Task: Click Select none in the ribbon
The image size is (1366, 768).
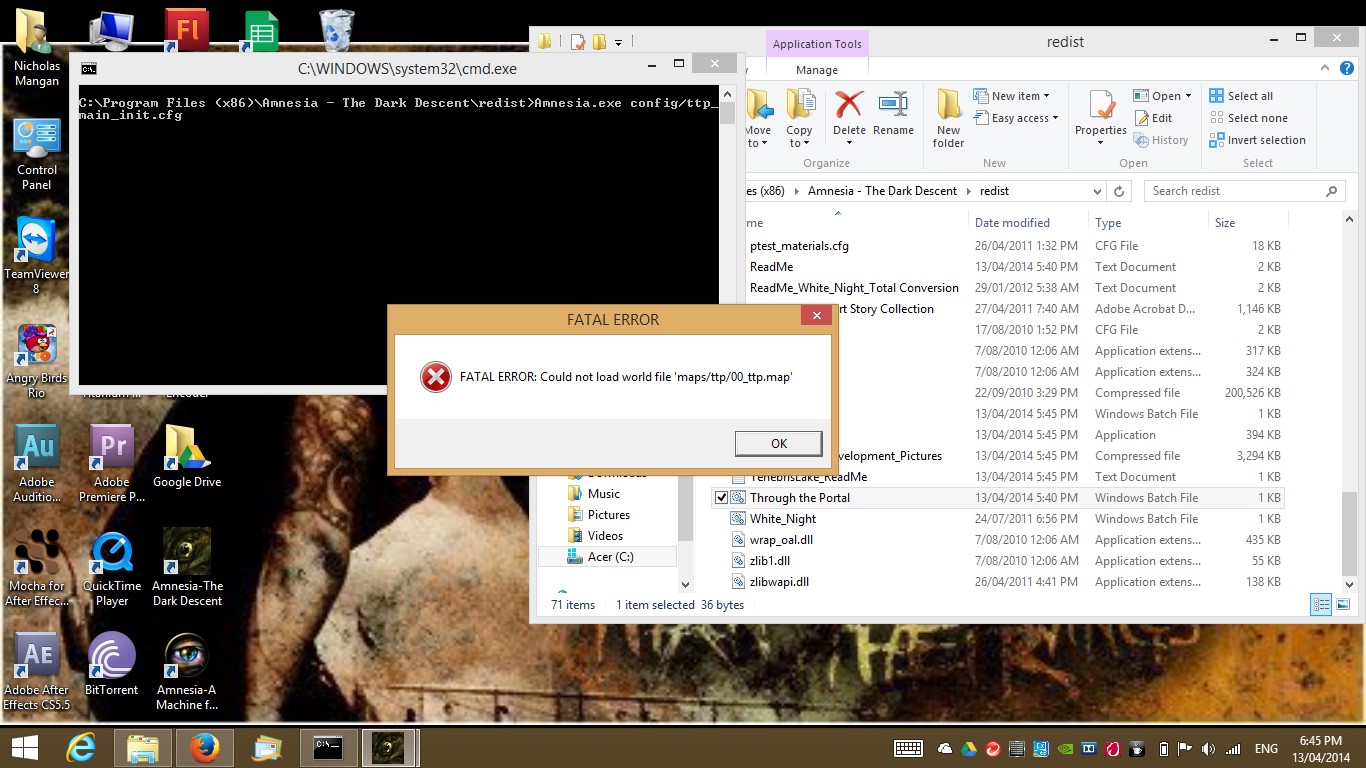Action: [1248, 118]
